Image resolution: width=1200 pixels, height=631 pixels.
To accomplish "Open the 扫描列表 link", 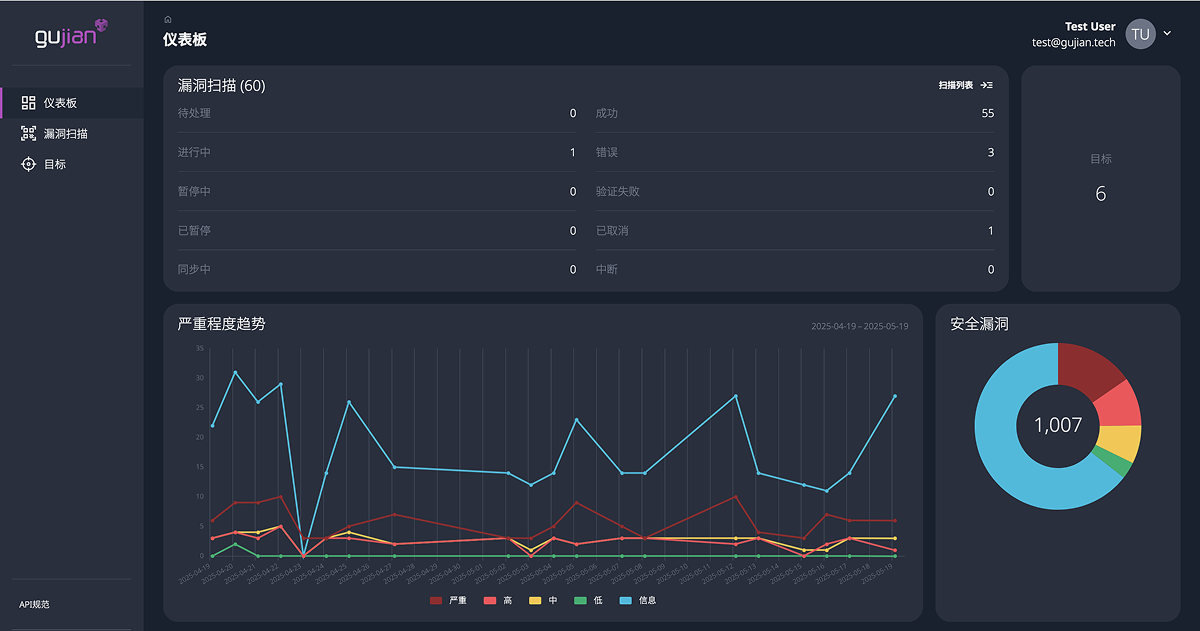I will 957,85.
